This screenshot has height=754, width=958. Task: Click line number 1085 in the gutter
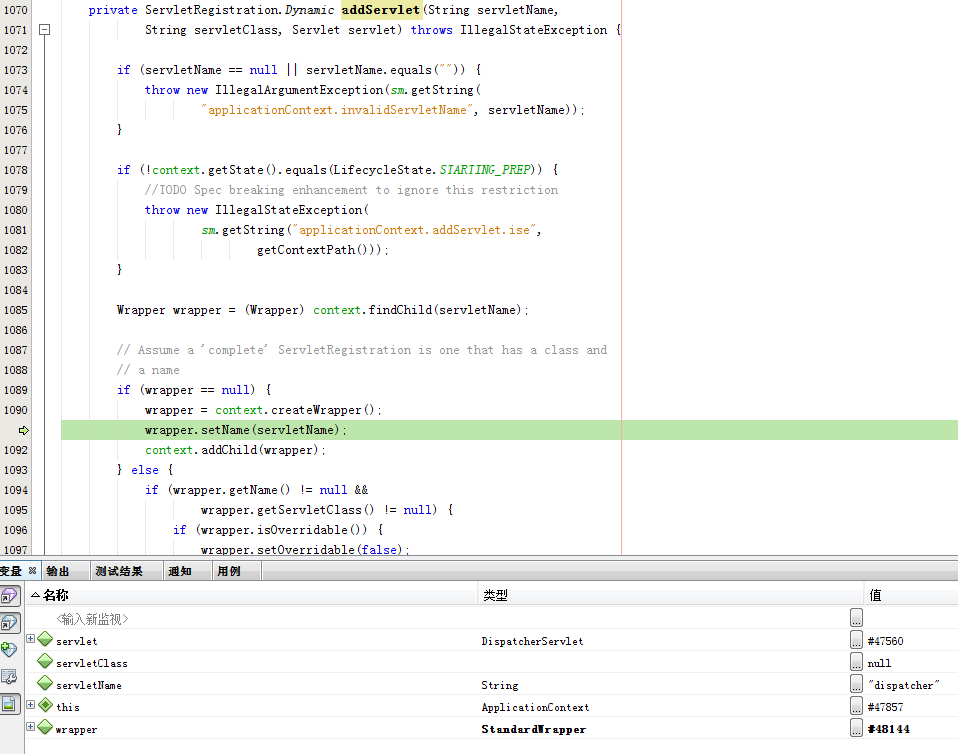(x=15, y=310)
